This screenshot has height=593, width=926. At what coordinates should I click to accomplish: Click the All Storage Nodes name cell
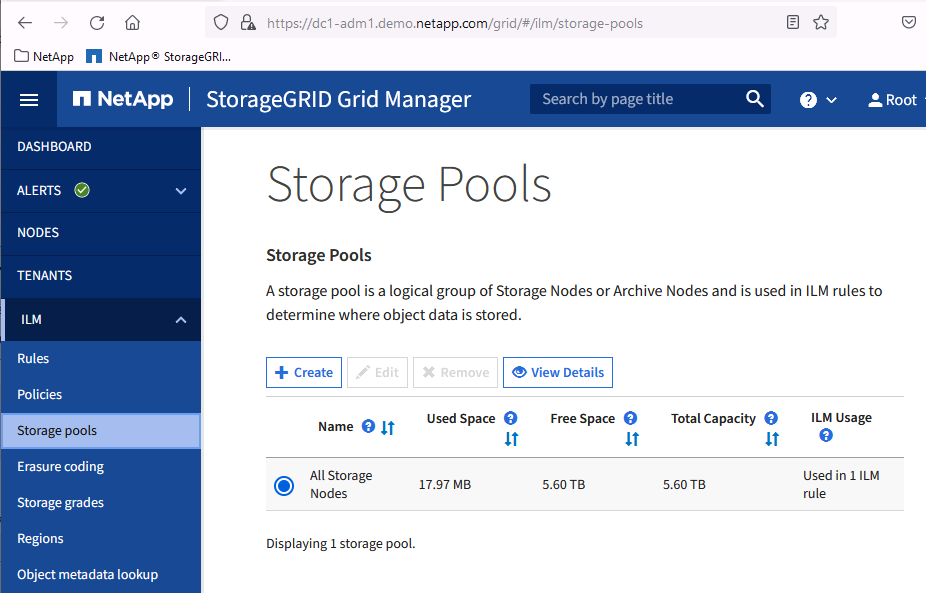tap(341, 484)
